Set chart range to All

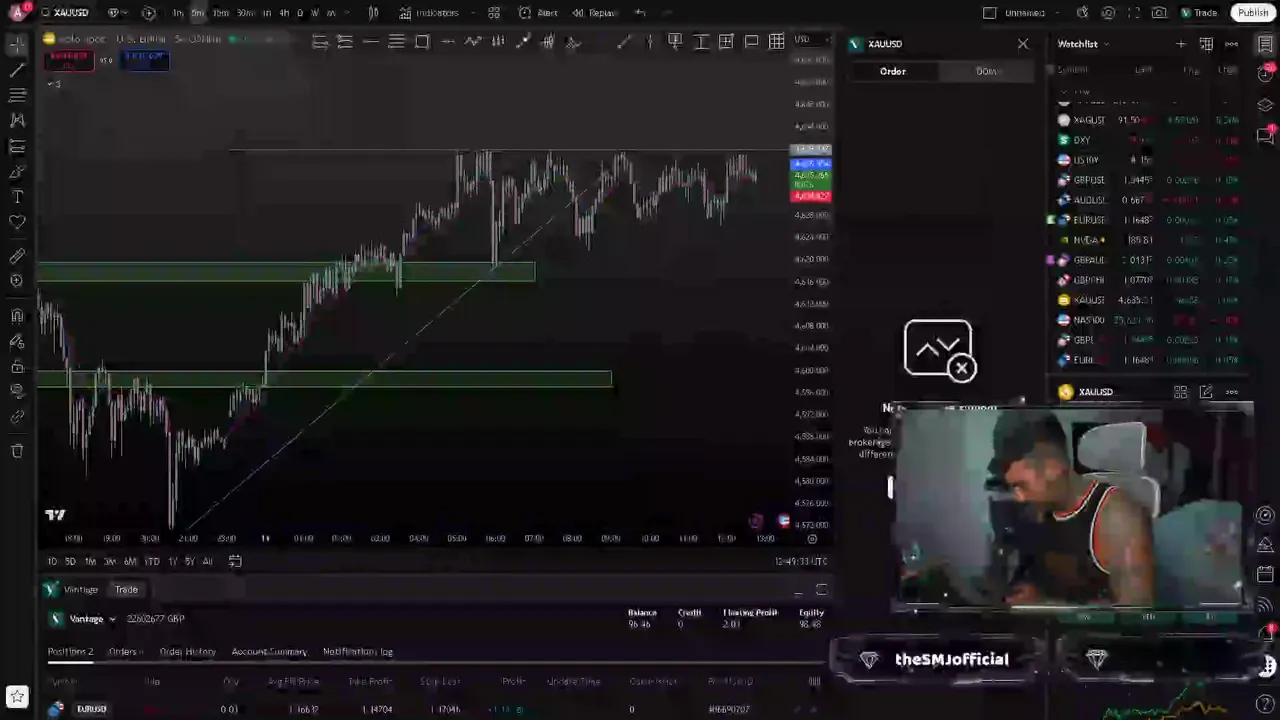(207, 561)
